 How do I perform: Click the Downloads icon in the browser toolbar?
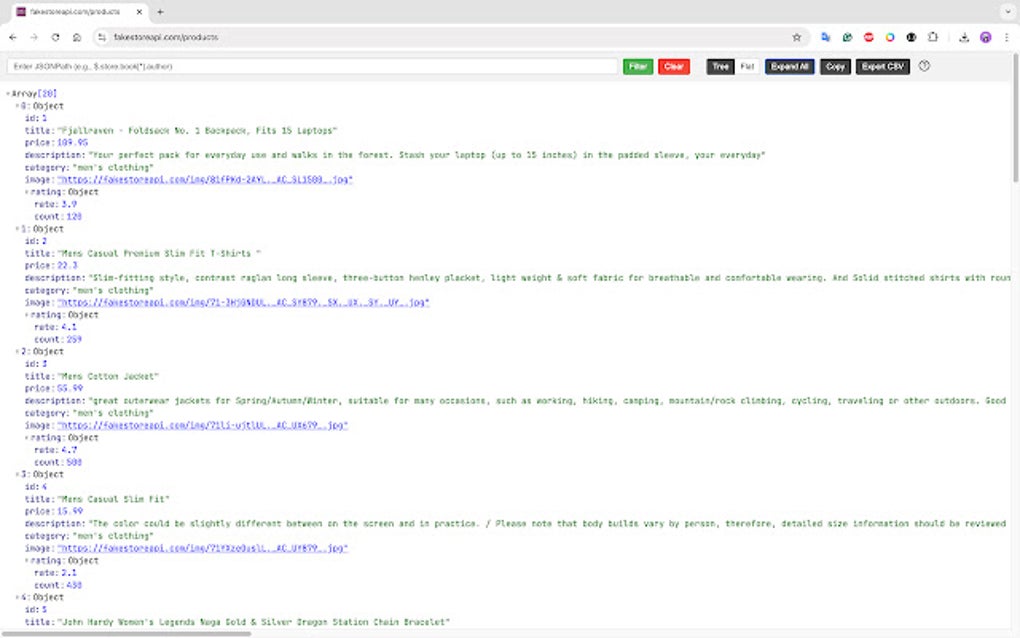point(963,37)
